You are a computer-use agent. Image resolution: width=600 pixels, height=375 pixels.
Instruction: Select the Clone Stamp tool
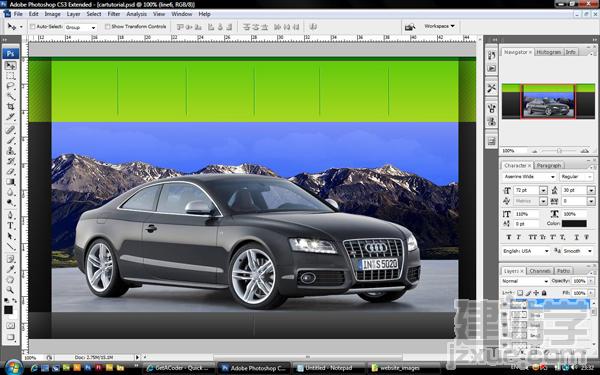click(10, 151)
